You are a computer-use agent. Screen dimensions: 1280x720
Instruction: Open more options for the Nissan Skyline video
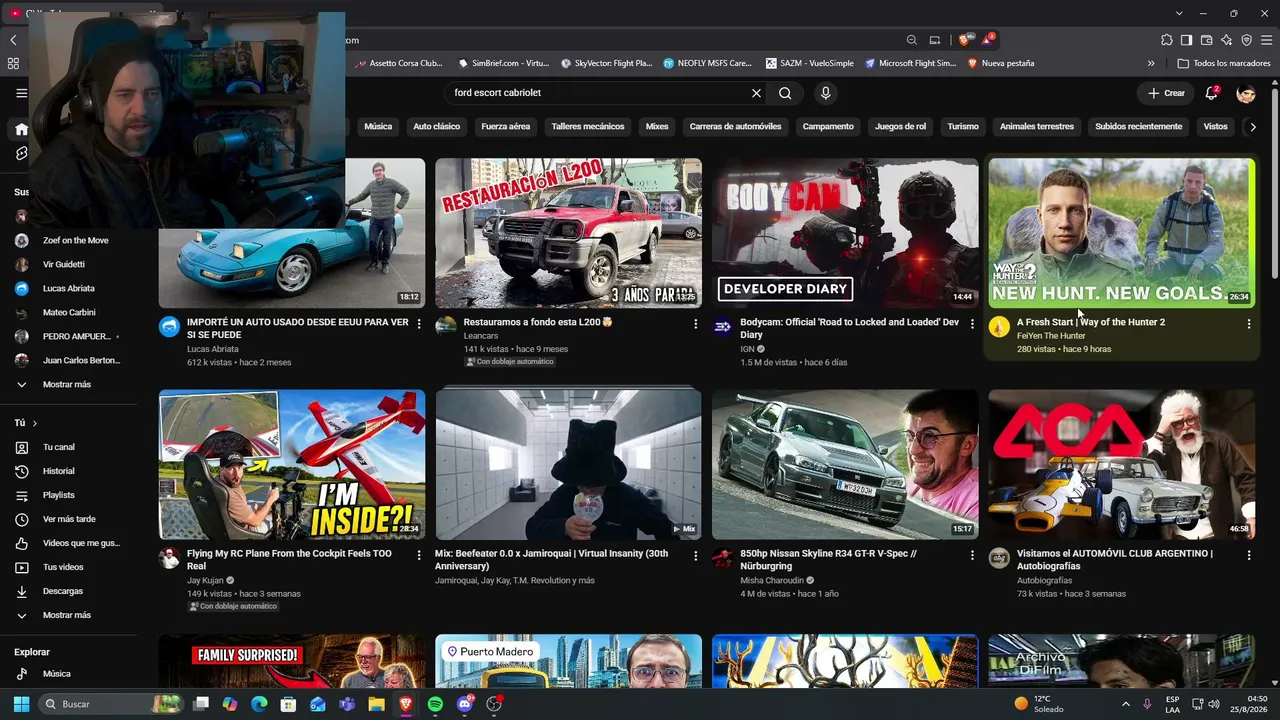(x=972, y=554)
